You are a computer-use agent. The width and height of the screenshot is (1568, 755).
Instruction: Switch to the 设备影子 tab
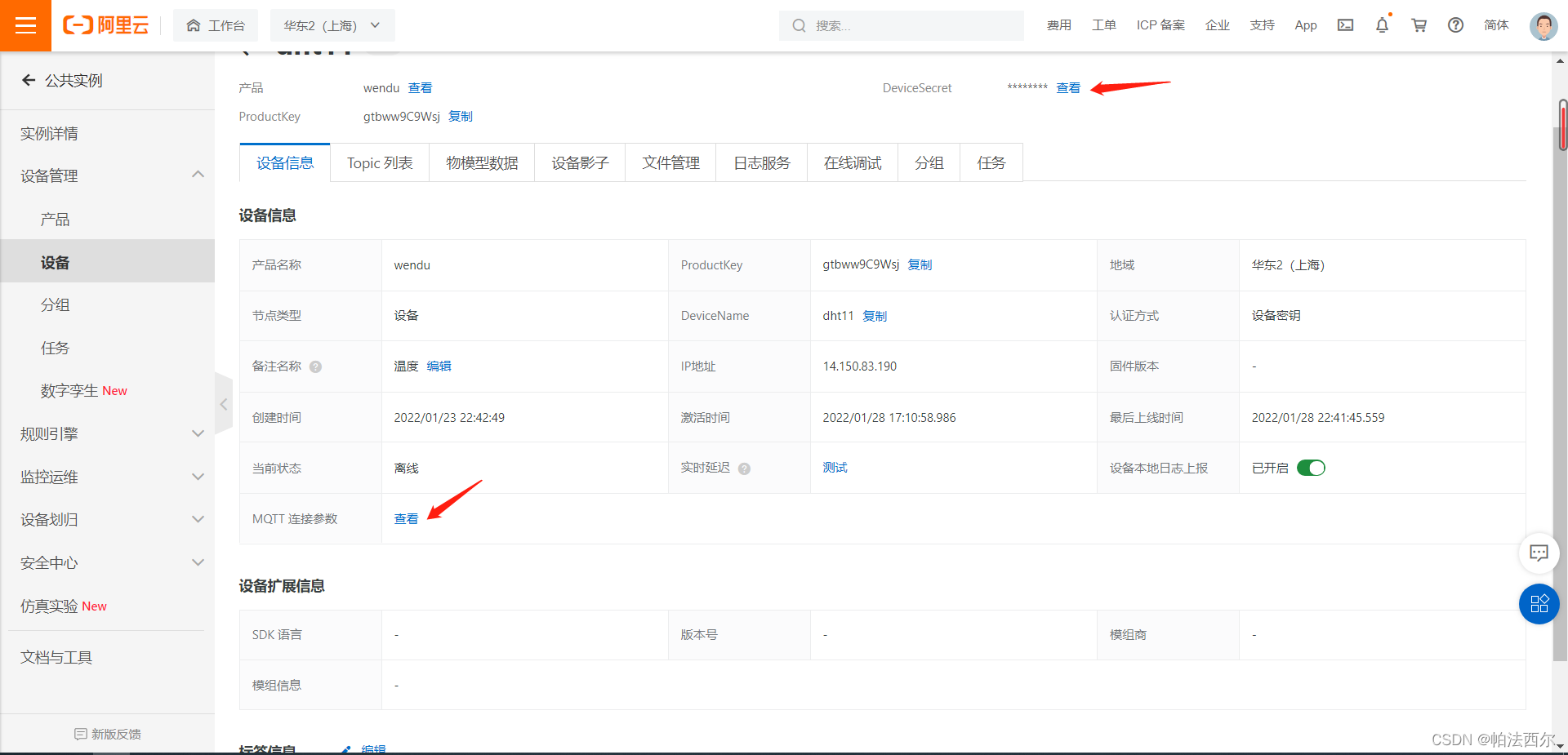[x=580, y=162]
